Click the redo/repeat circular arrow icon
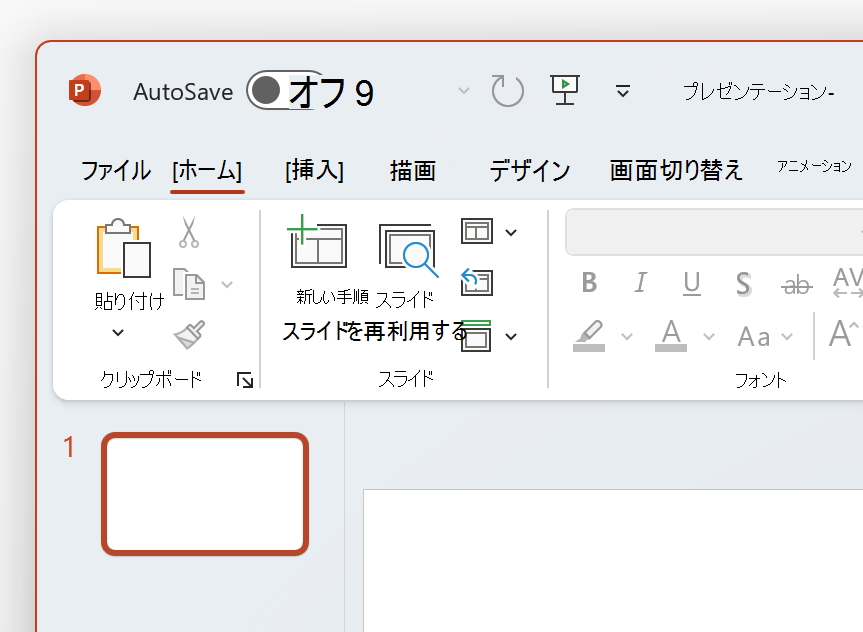863x632 pixels. click(507, 91)
